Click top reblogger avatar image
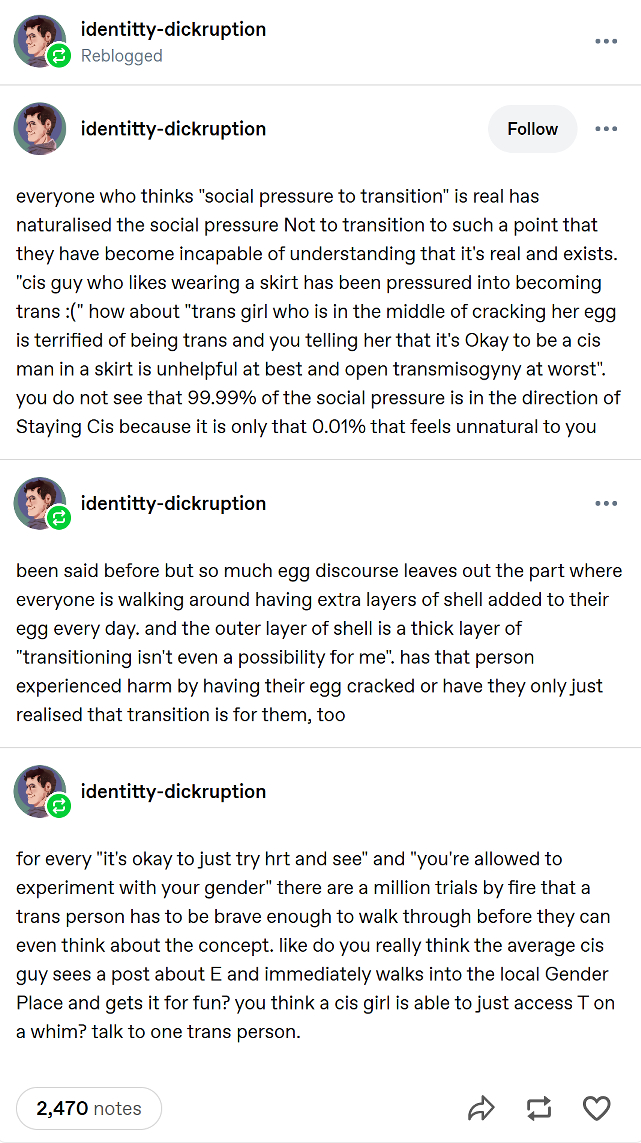This screenshot has height=1143, width=641. pyautogui.click(x=40, y=42)
